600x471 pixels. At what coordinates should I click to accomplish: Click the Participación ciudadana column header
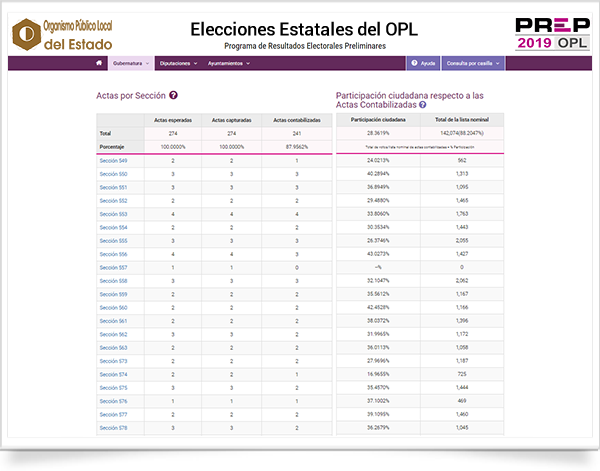(378, 120)
